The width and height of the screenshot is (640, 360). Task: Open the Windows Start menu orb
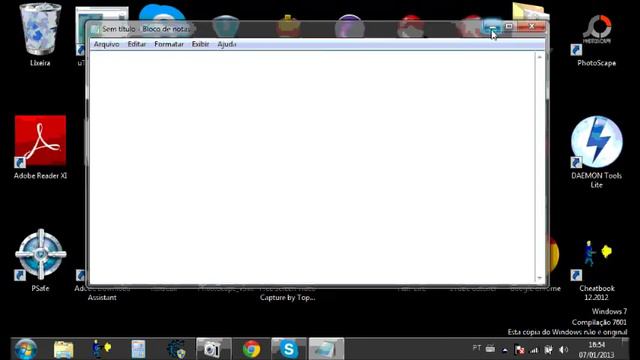(x=26, y=349)
